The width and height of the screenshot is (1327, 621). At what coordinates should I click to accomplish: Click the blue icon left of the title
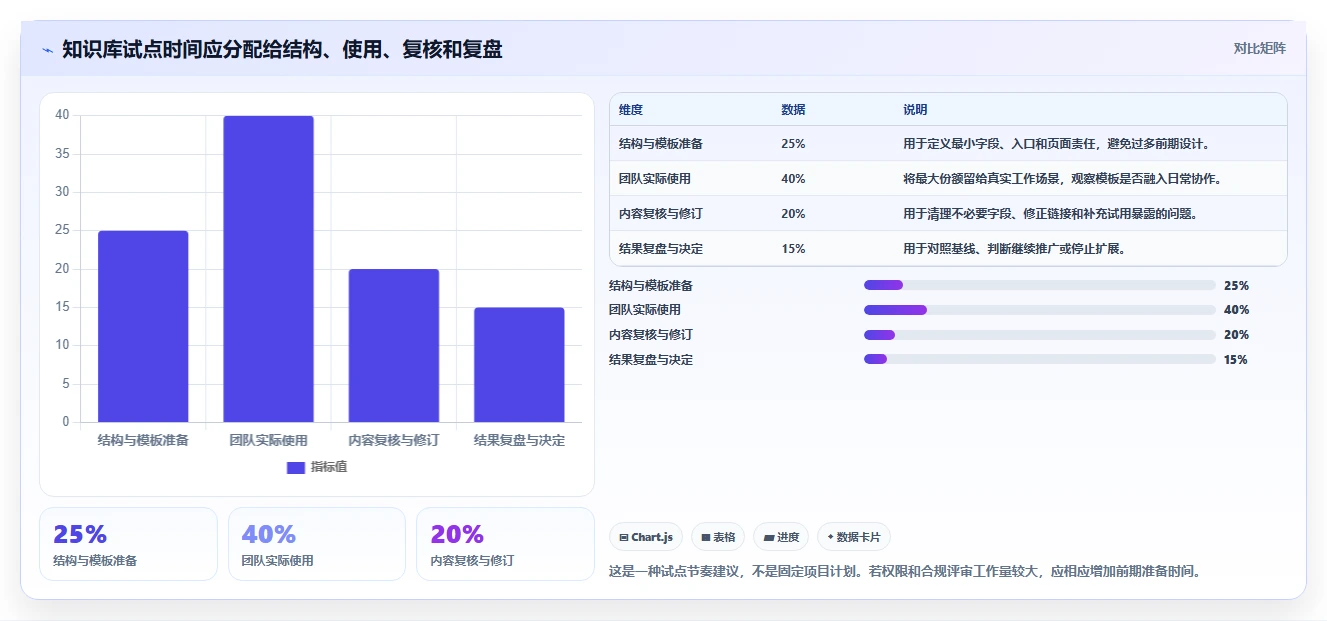pyautogui.click(x=47, y=50)
